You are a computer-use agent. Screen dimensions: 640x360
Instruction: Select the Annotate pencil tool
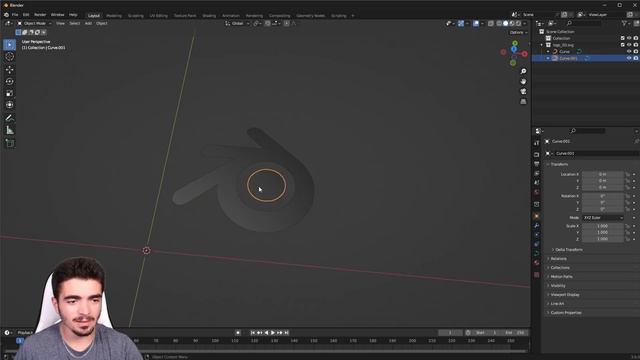9,118
